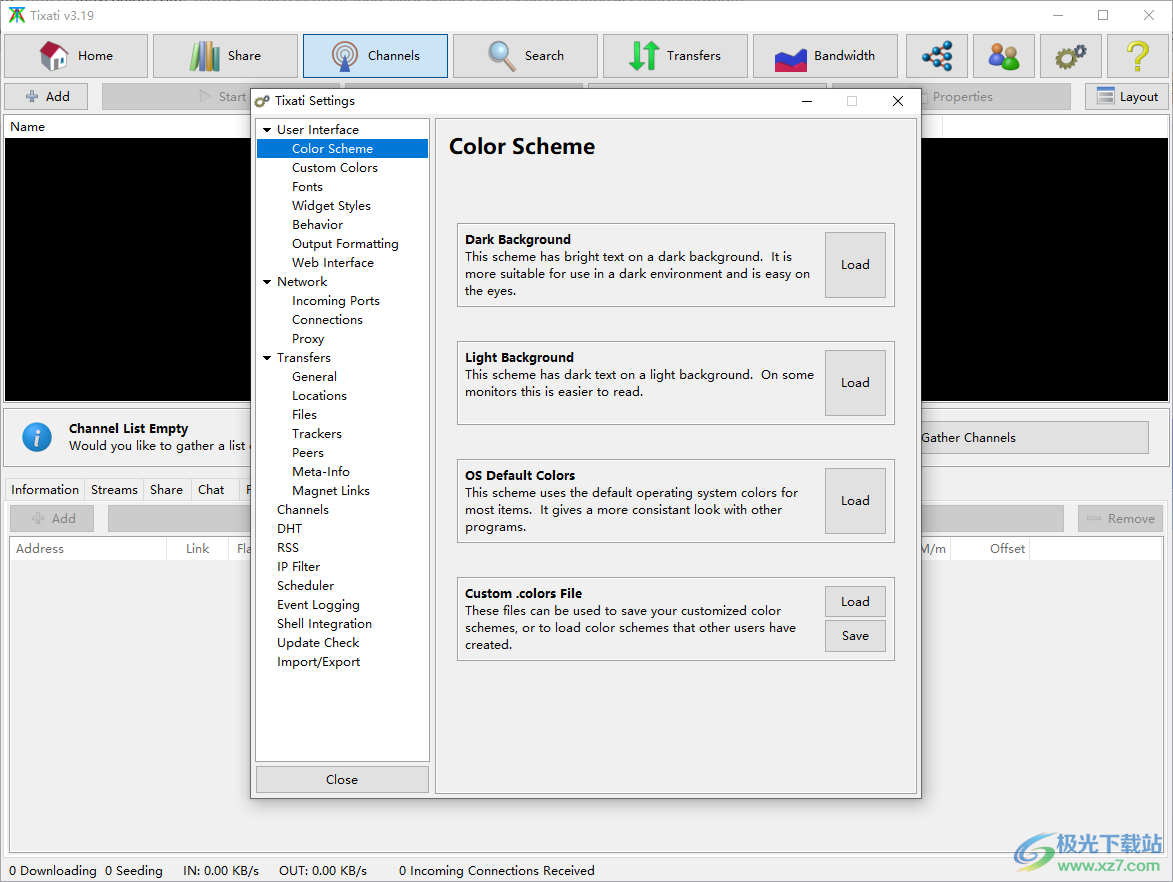1173x882 pixels.
Task: Select Custom Colors in settings tree
Action: click(334, 168)
